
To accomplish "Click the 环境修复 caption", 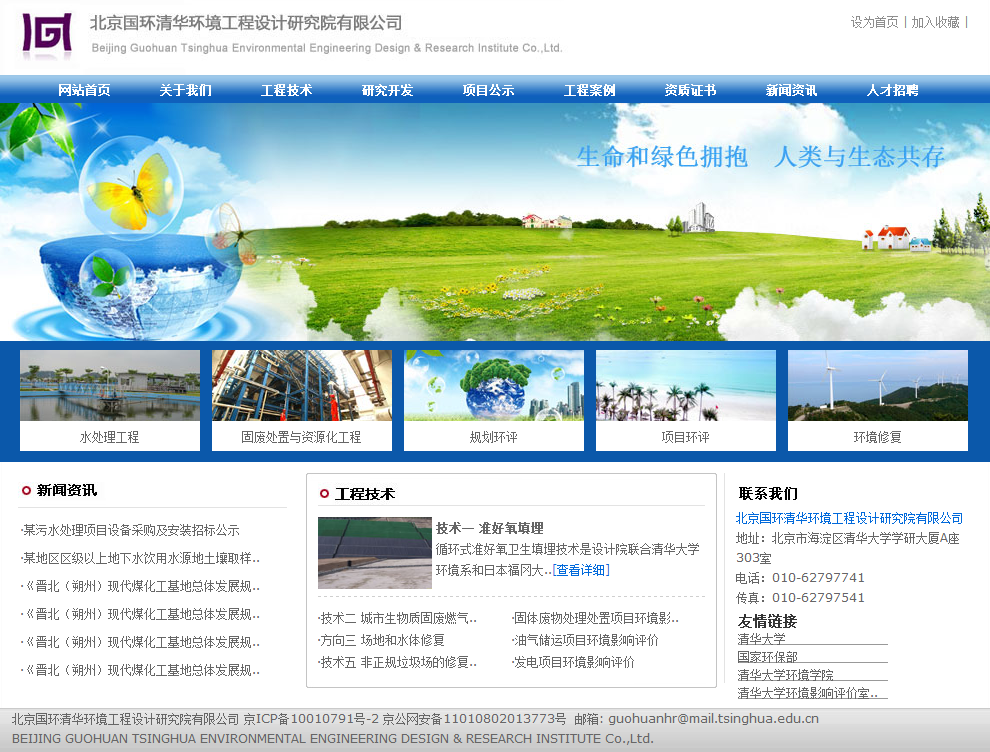I will click(x=878, y=437).
